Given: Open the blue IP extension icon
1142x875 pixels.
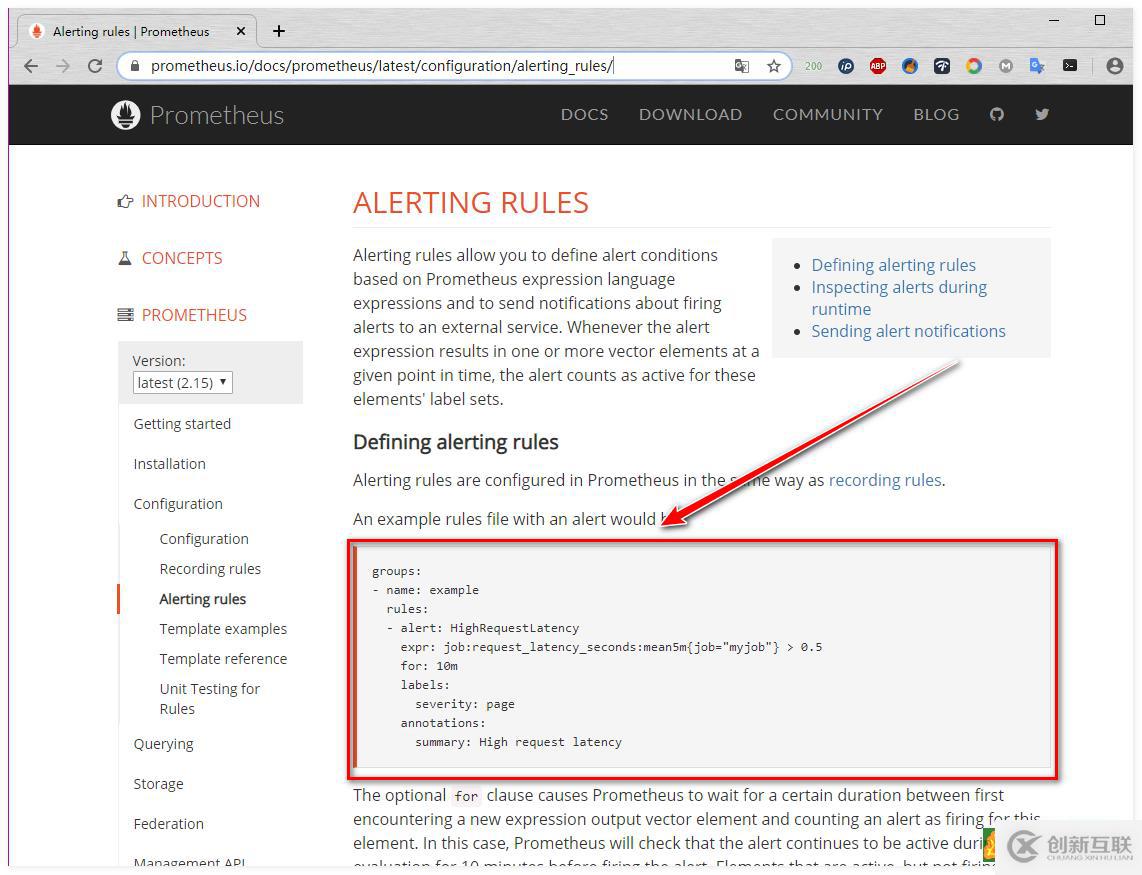Looking at the screenshot, I should 846,66.
